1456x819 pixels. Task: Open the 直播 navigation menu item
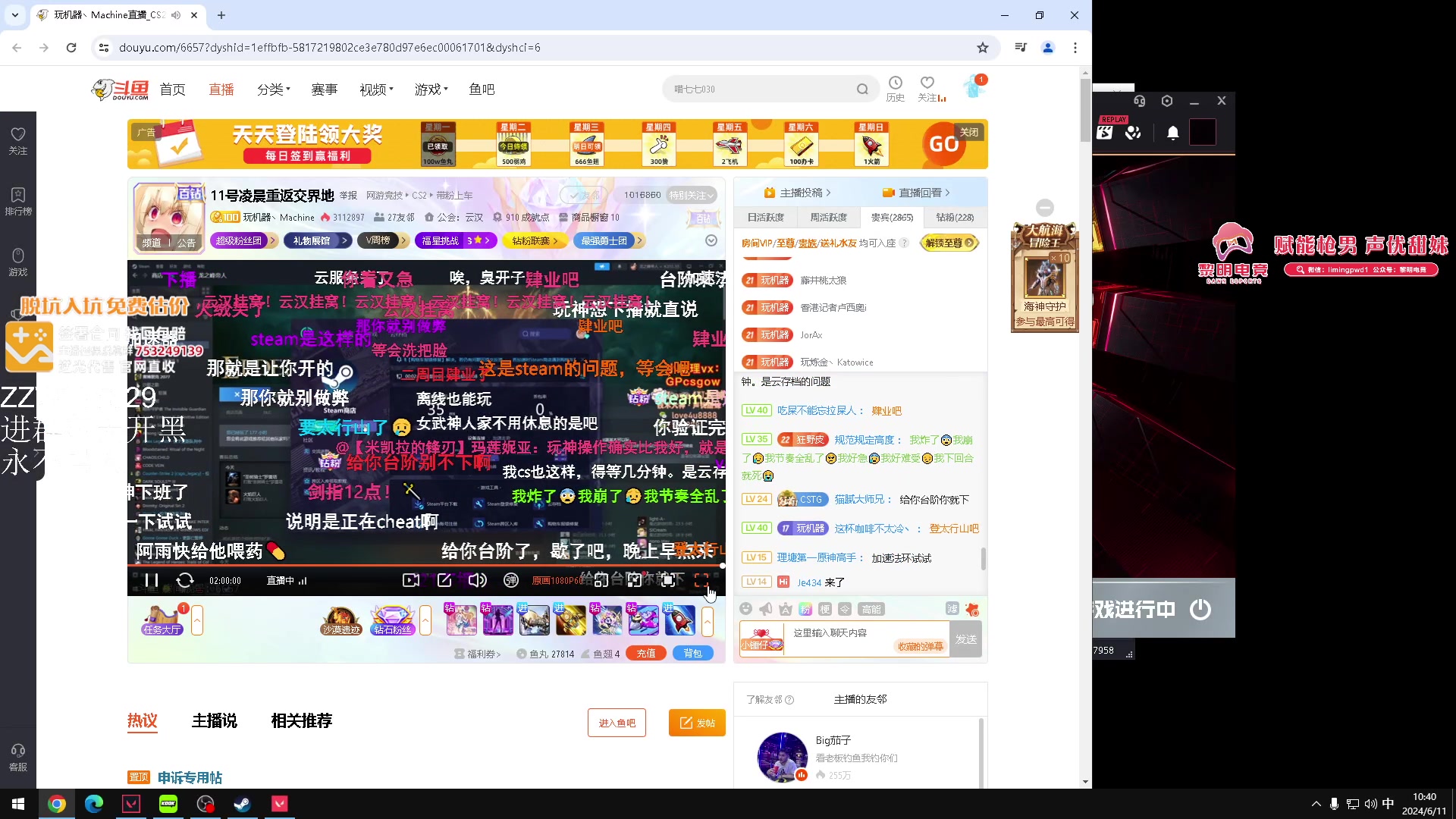click(221, 89)
